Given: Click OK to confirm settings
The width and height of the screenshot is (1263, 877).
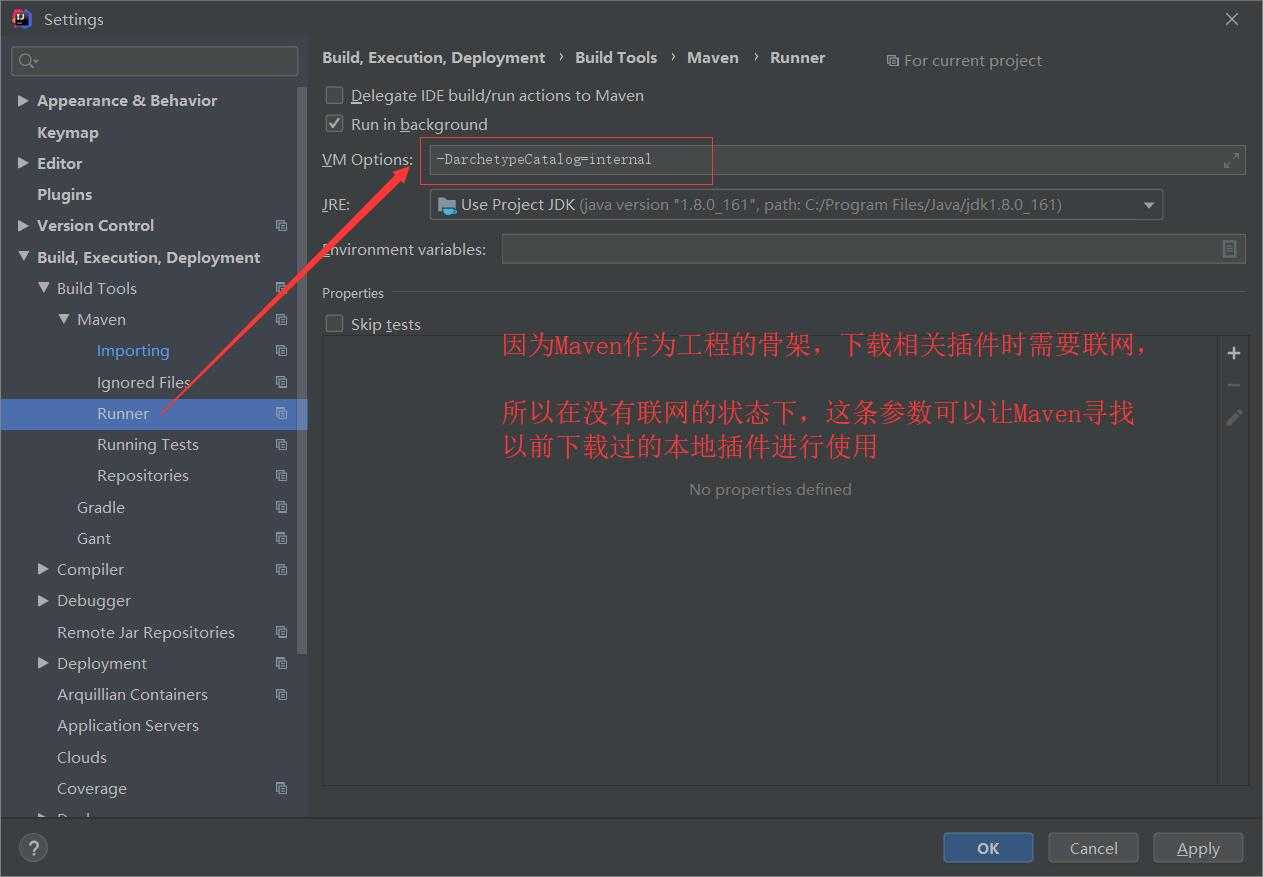Looking at the screenshot, I should pos(988,848).
